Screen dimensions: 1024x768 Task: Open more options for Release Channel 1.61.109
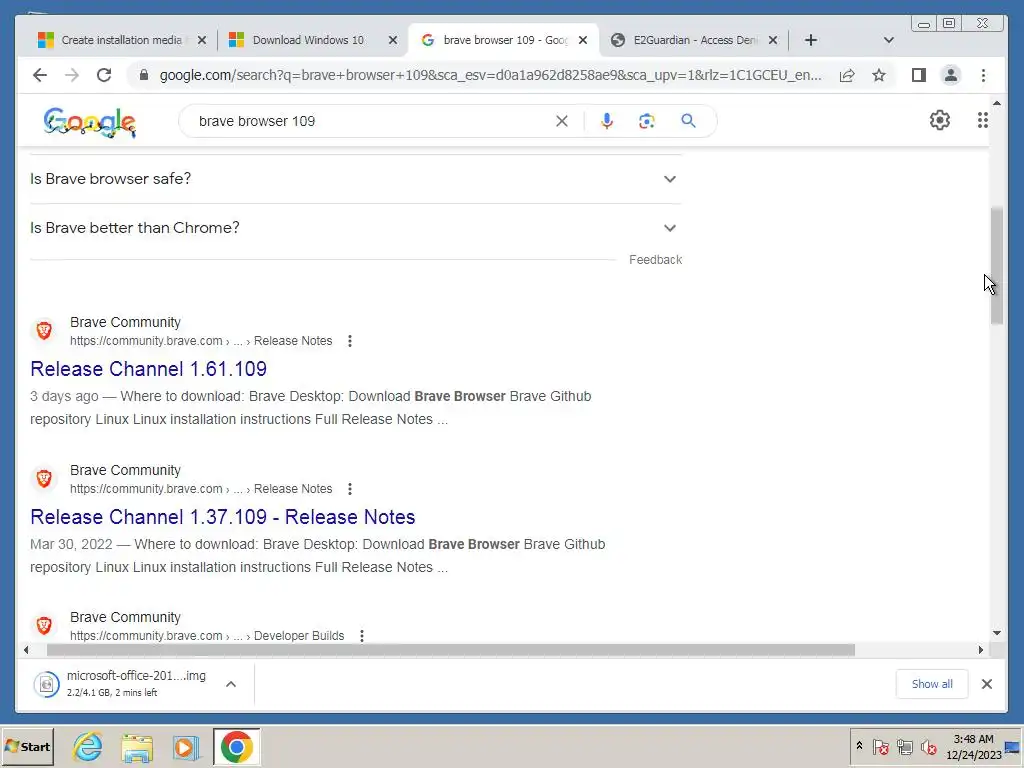[350, 341]
